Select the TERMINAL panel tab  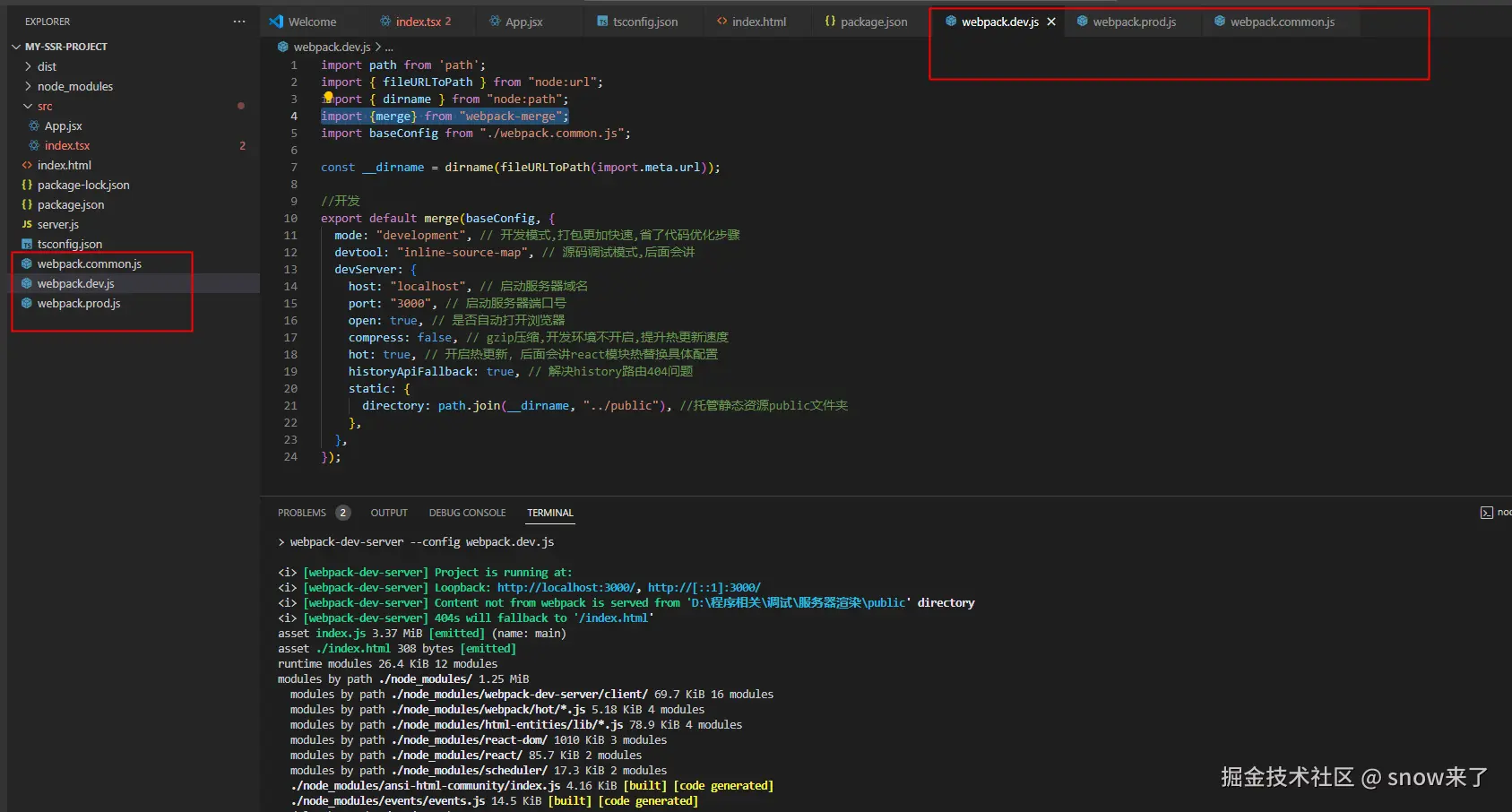pyautogui.click(x=550, y=513)
